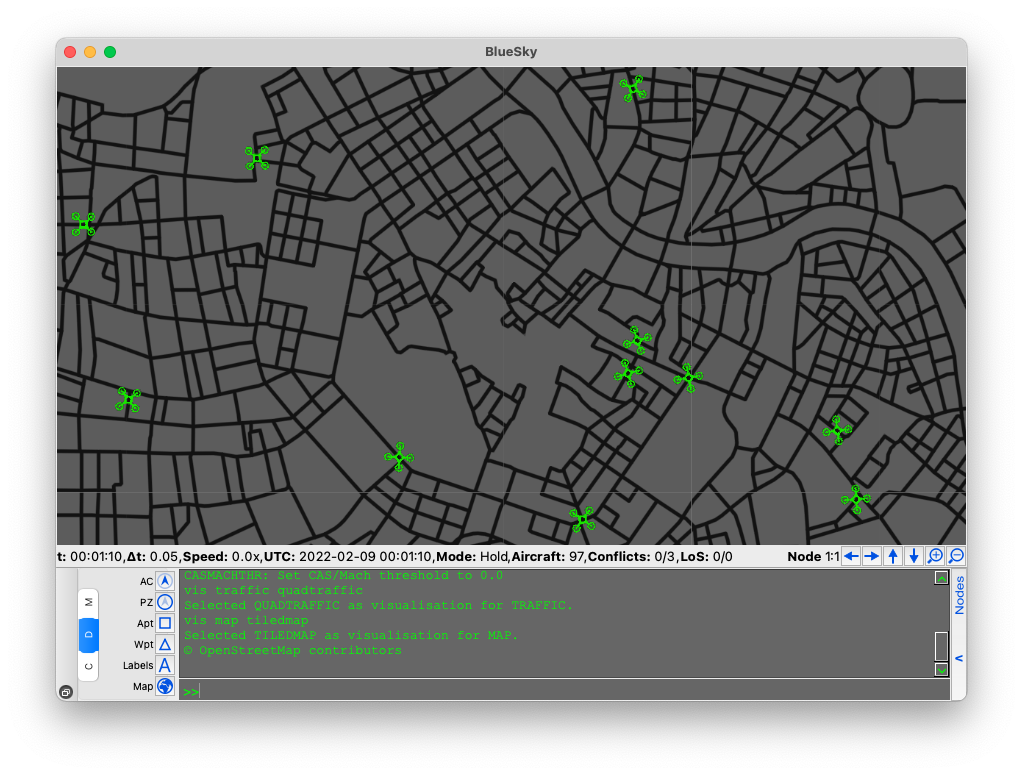Viewport: 1023px width, 775px height.
Task: Switch to the M tab
Action: tap(89, 602)
